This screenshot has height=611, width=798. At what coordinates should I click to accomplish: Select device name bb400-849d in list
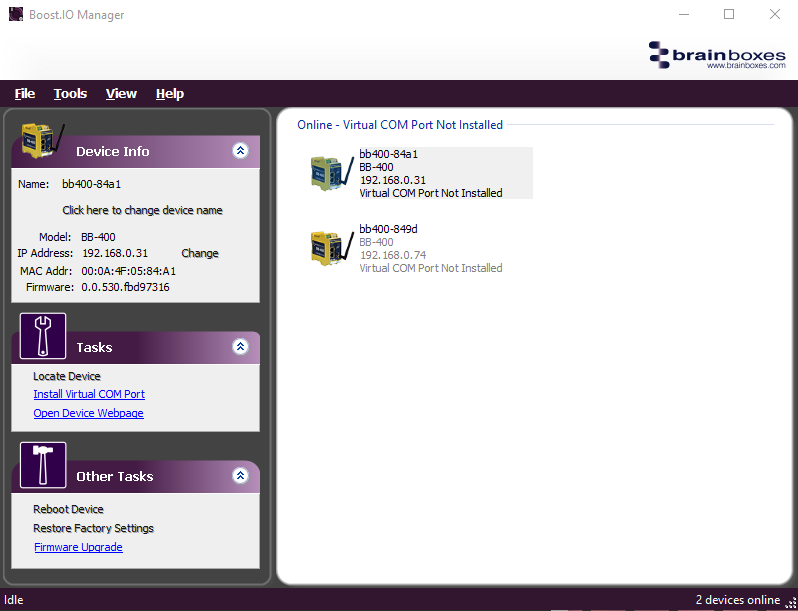[388, 229]
